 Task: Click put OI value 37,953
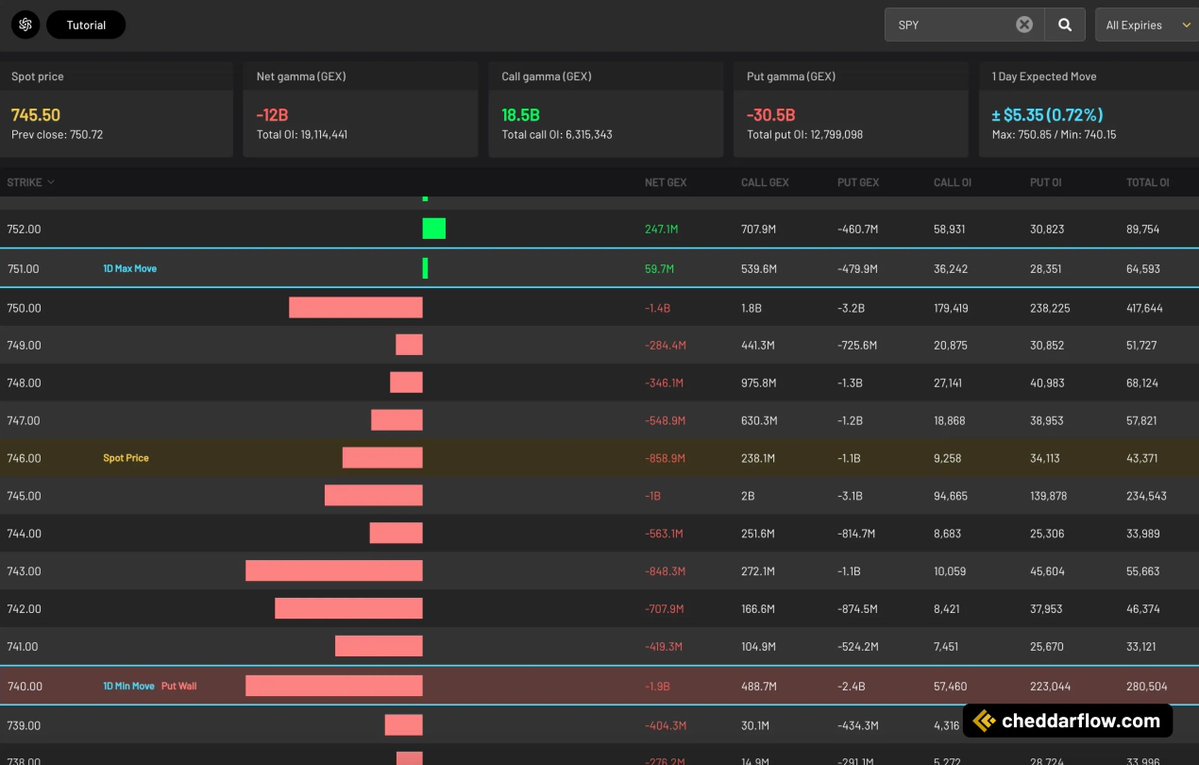[1047, 608]
